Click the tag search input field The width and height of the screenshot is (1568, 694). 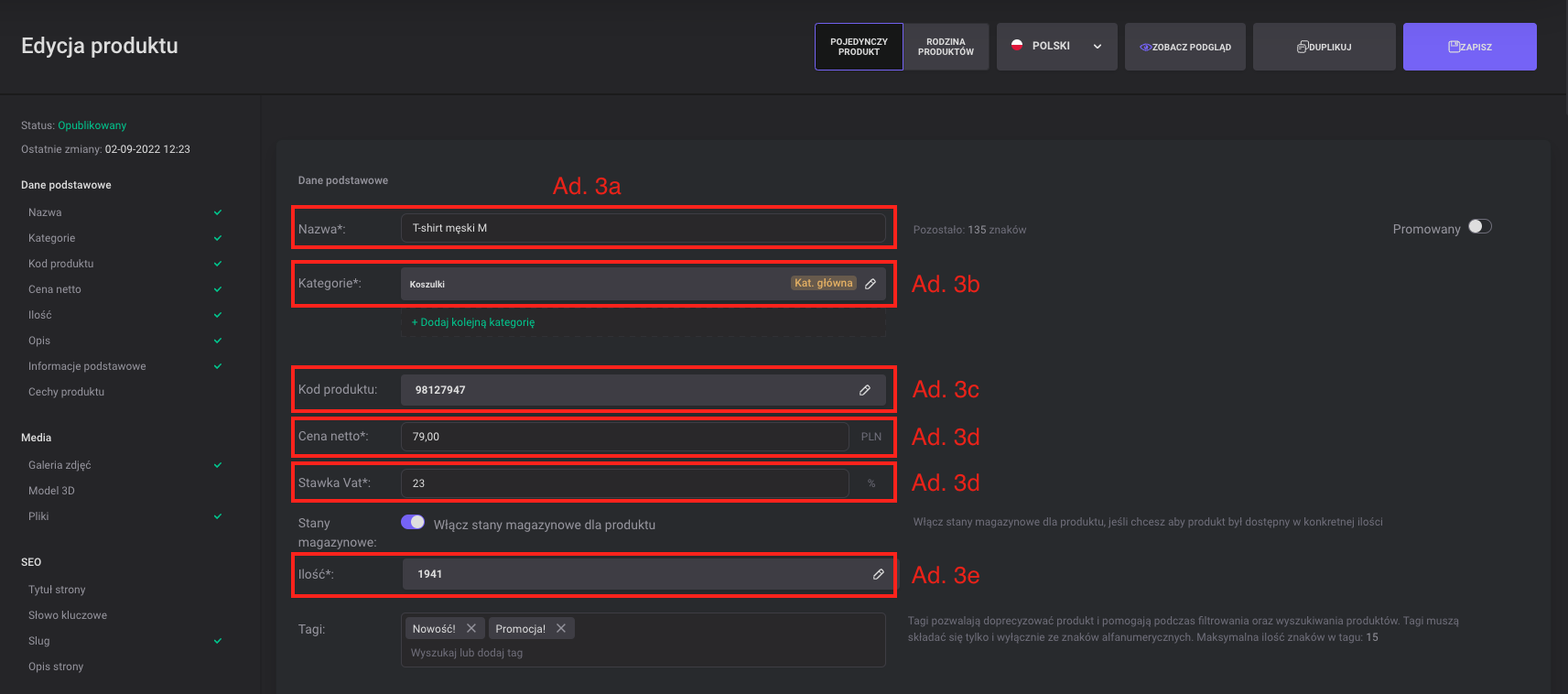click(x=641, y=653)
